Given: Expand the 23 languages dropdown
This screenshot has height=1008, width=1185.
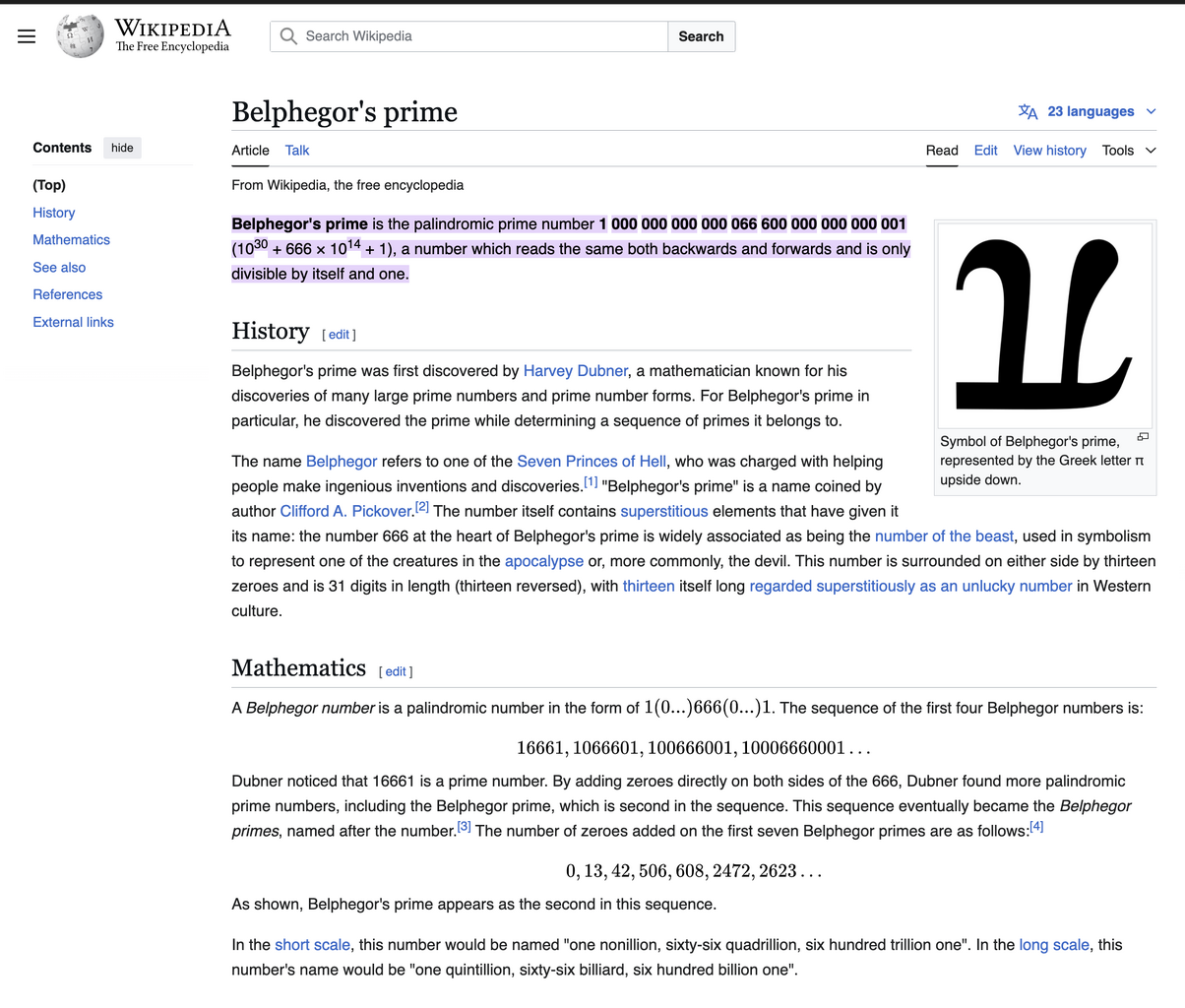Looking at the screenshot, I should coord(1091,111).
